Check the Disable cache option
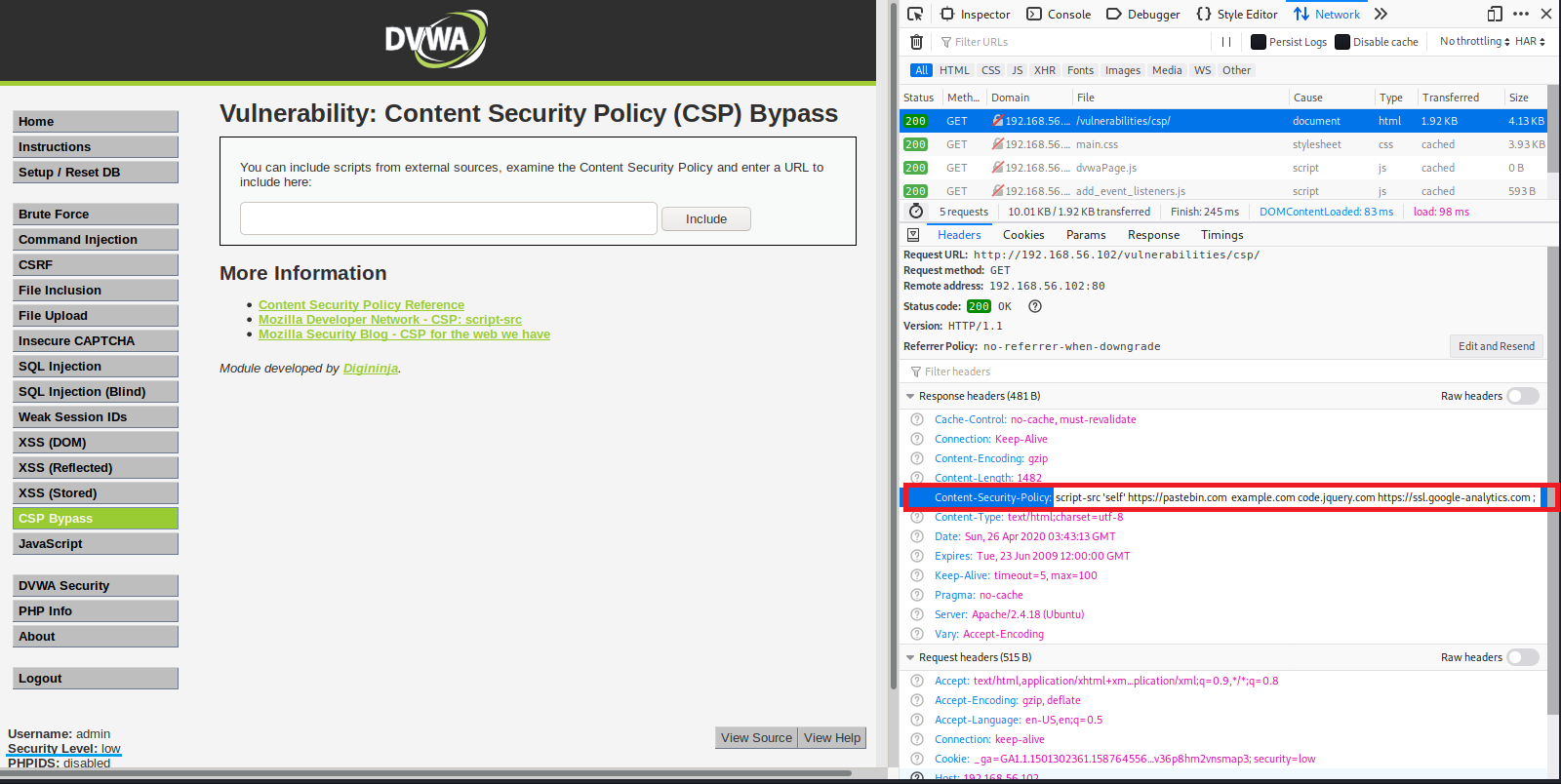The width and height of the screenshot is (1561, 784). click(1342, 42)
